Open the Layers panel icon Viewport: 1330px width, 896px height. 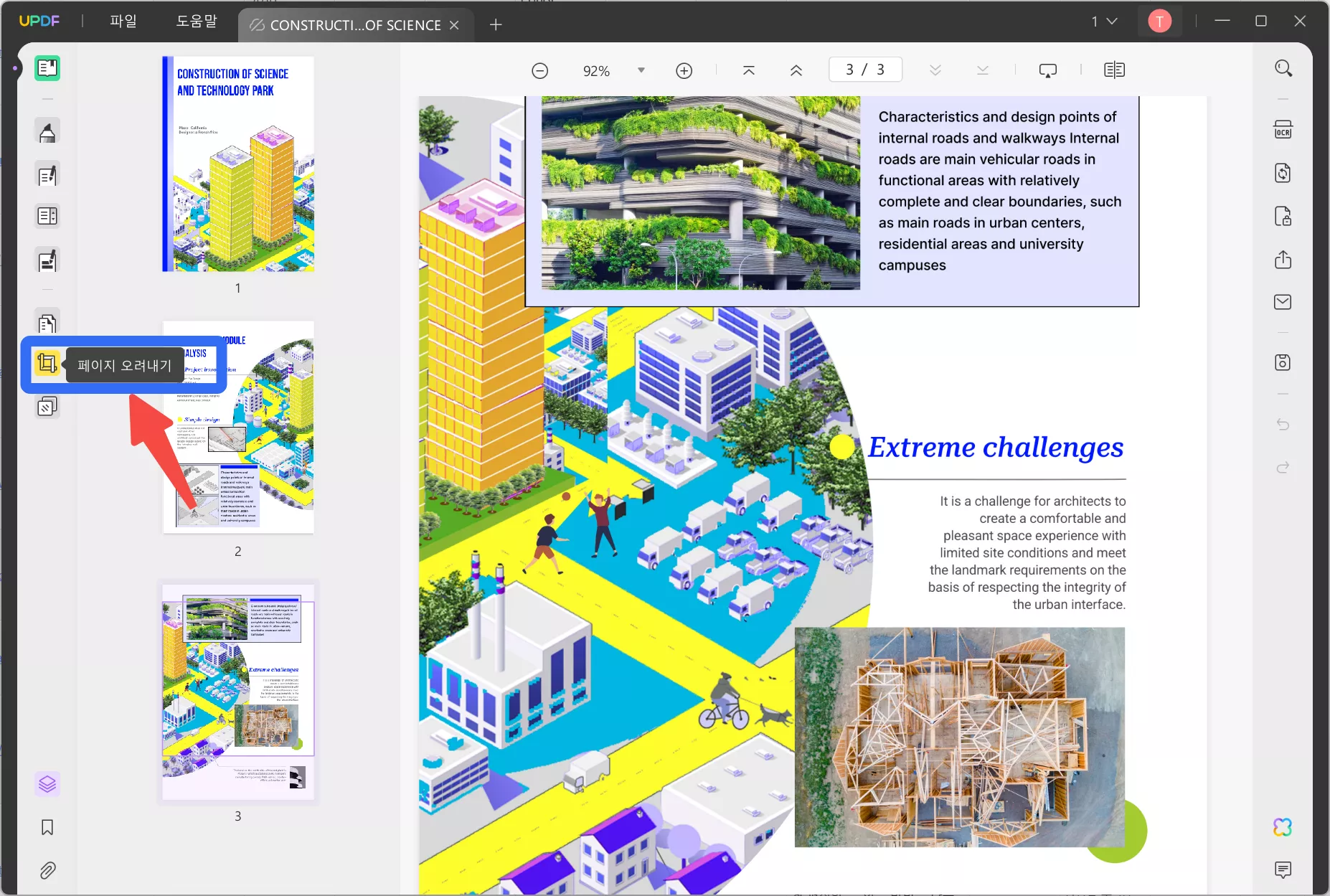click(47, 784)
